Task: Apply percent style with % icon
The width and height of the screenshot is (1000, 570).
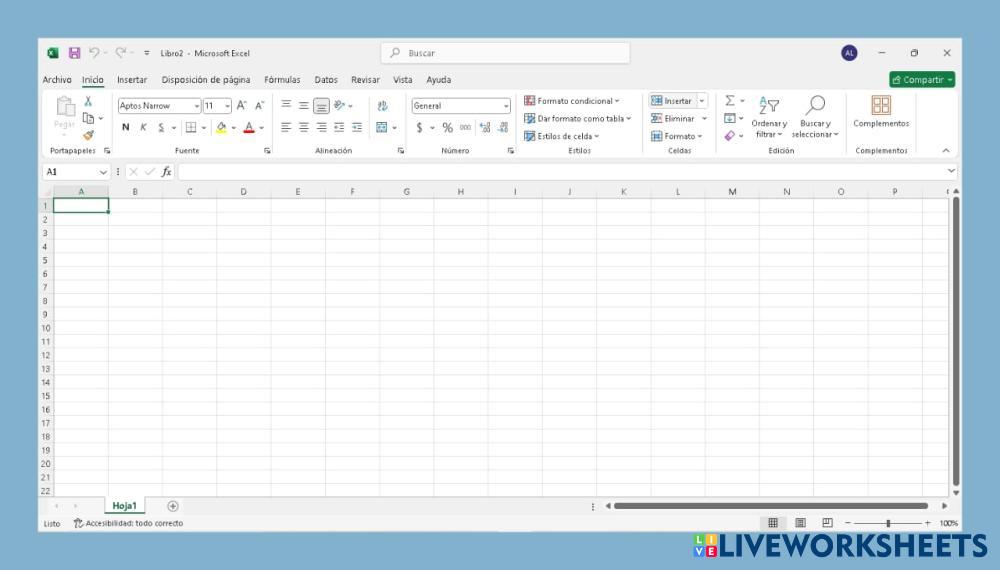Action: (447, 127)
